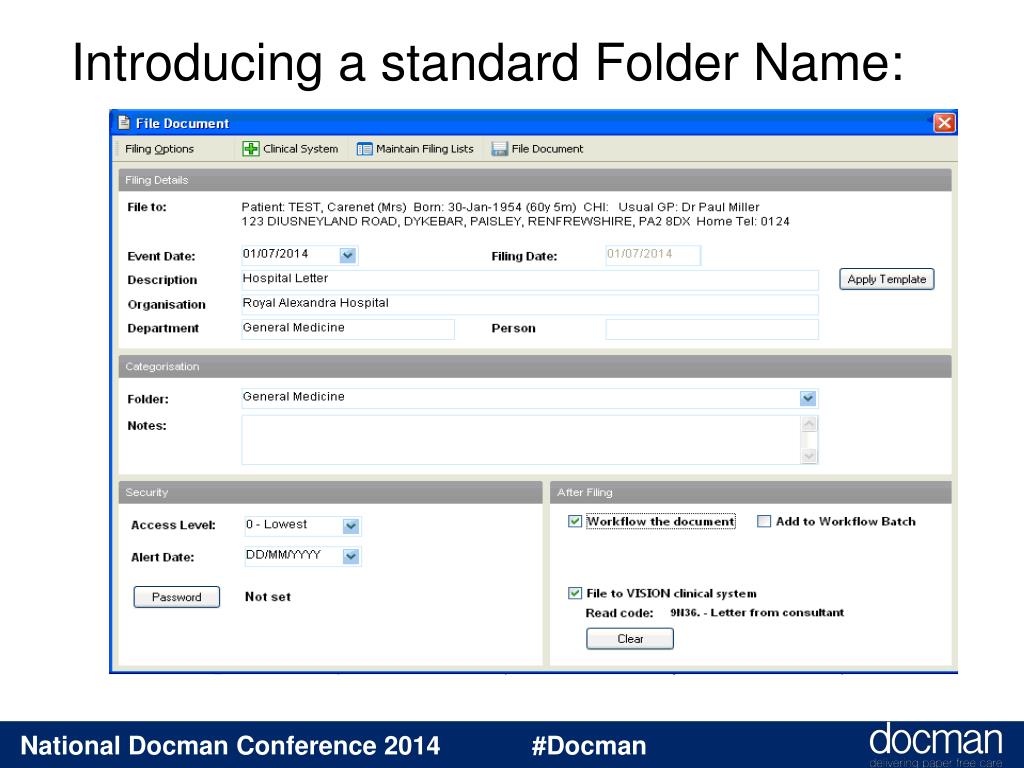Expand the Event Date dropdown
The height and width of the screenshot is (768, 1024).
tap(348, 255)
